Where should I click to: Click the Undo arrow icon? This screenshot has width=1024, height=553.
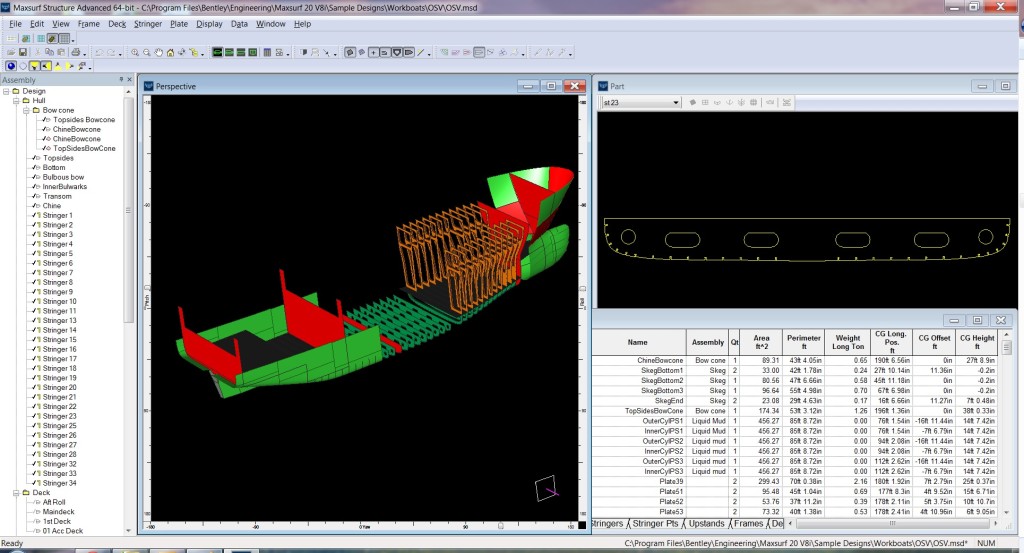99,52
